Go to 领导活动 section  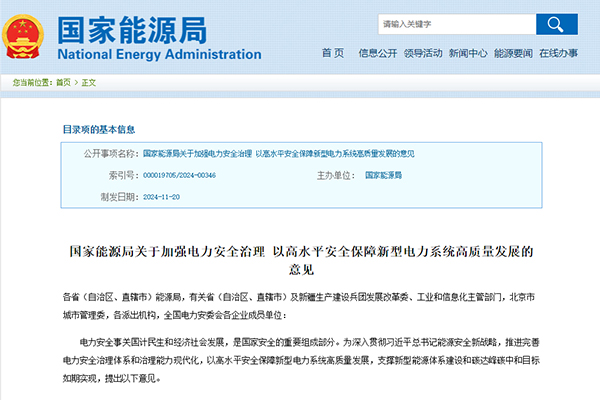tap(421, 52)
